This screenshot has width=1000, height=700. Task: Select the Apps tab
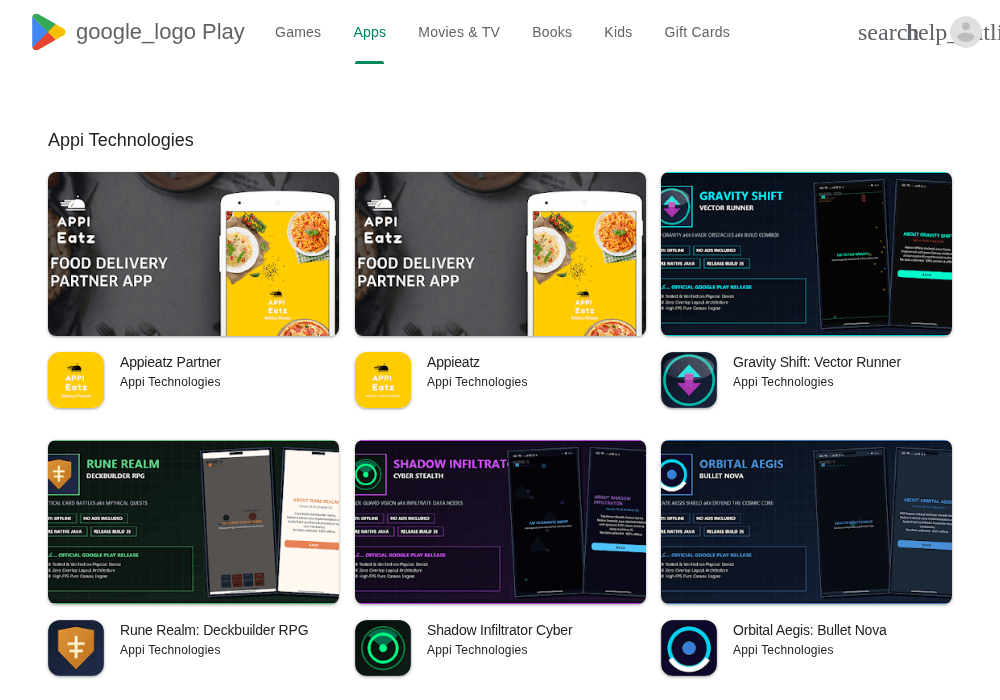pyautogui.click(x=369, y=32)
